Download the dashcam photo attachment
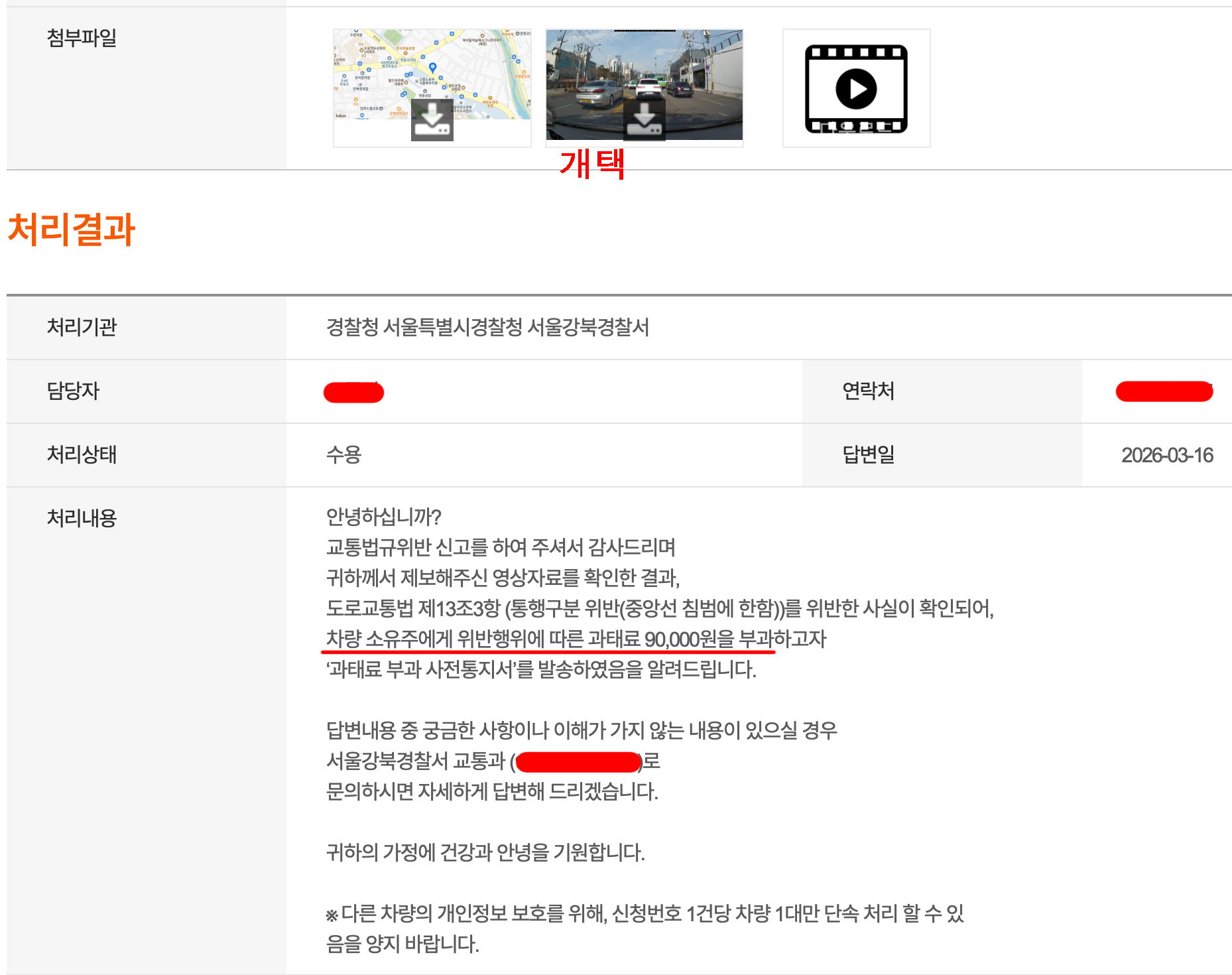1232x975 pixels. (645, 120)
